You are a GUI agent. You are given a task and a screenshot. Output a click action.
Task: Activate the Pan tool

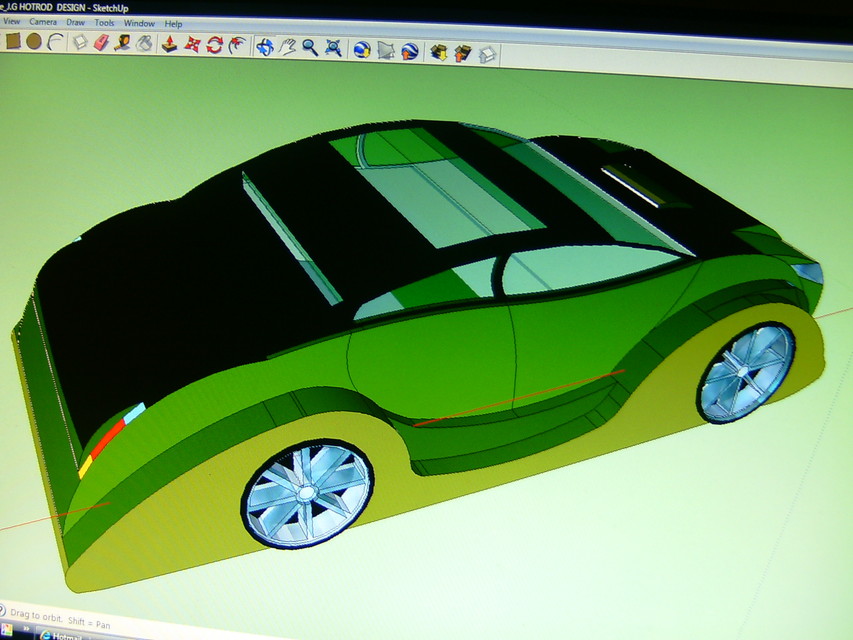click(x=287, y=47)
